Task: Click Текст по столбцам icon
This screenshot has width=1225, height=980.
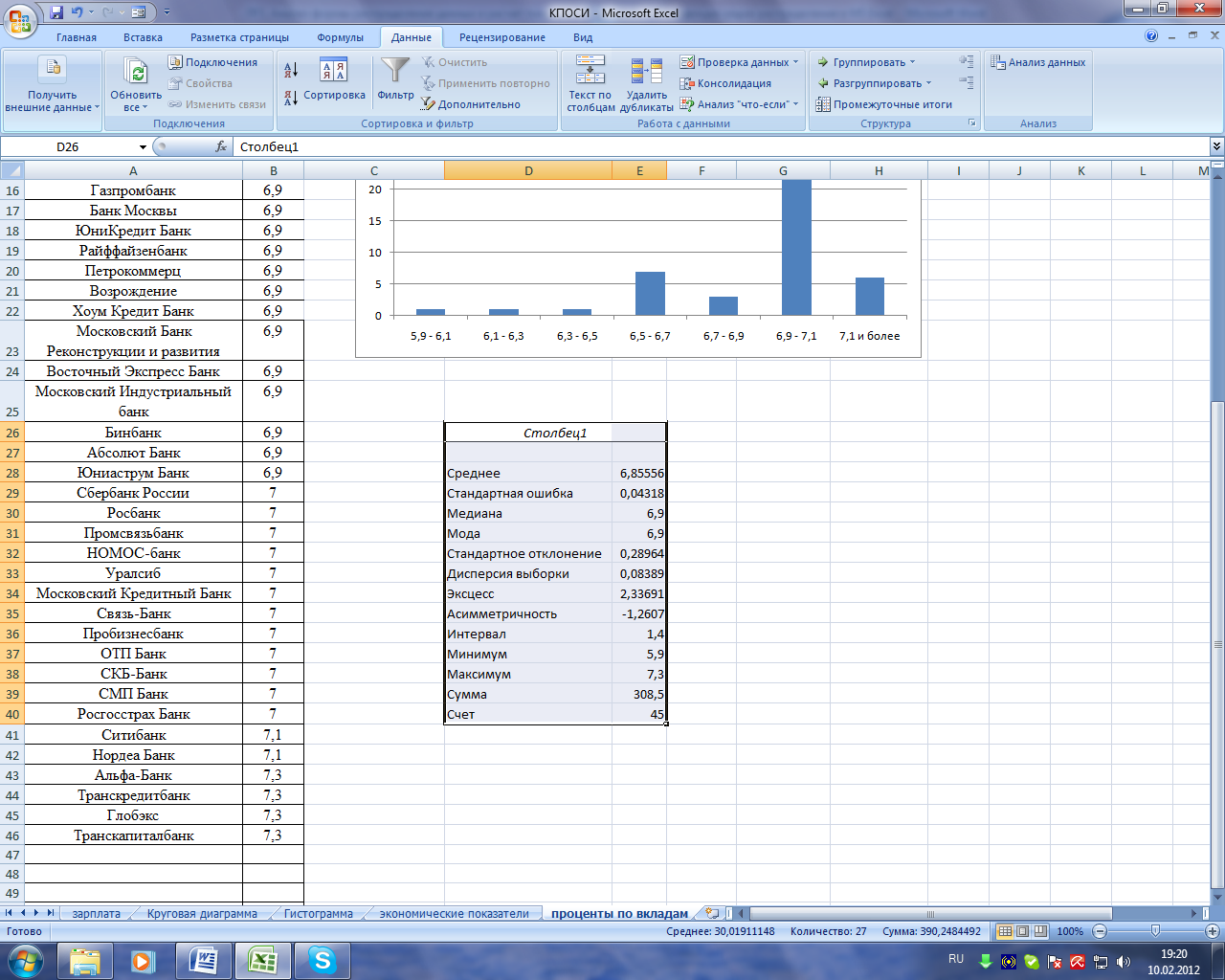Action: coord(590,70)
